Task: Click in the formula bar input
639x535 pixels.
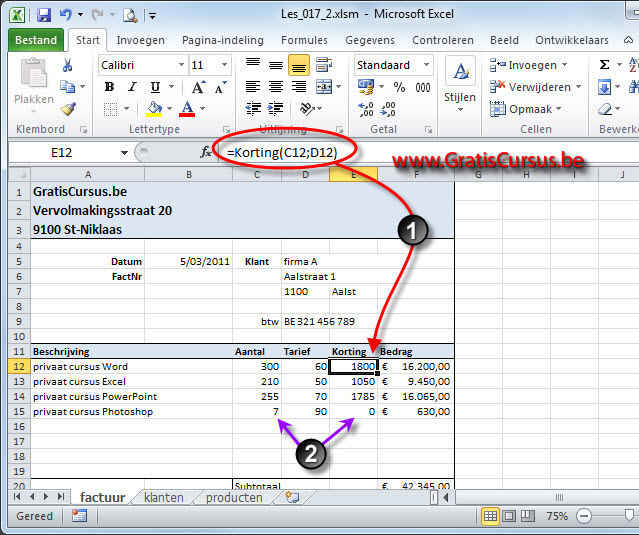Action: click(x=428, y=153)
